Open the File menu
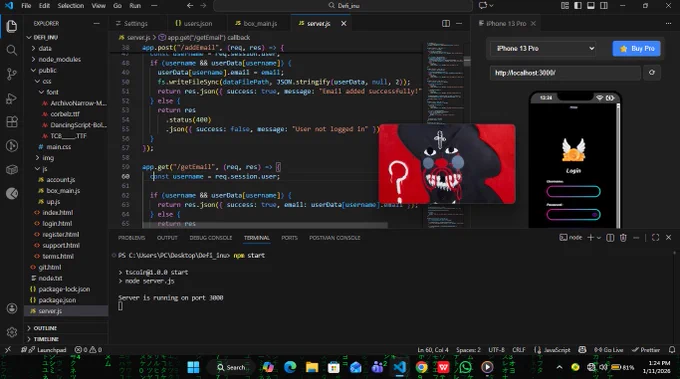680x379 pixels. point(26,6)
